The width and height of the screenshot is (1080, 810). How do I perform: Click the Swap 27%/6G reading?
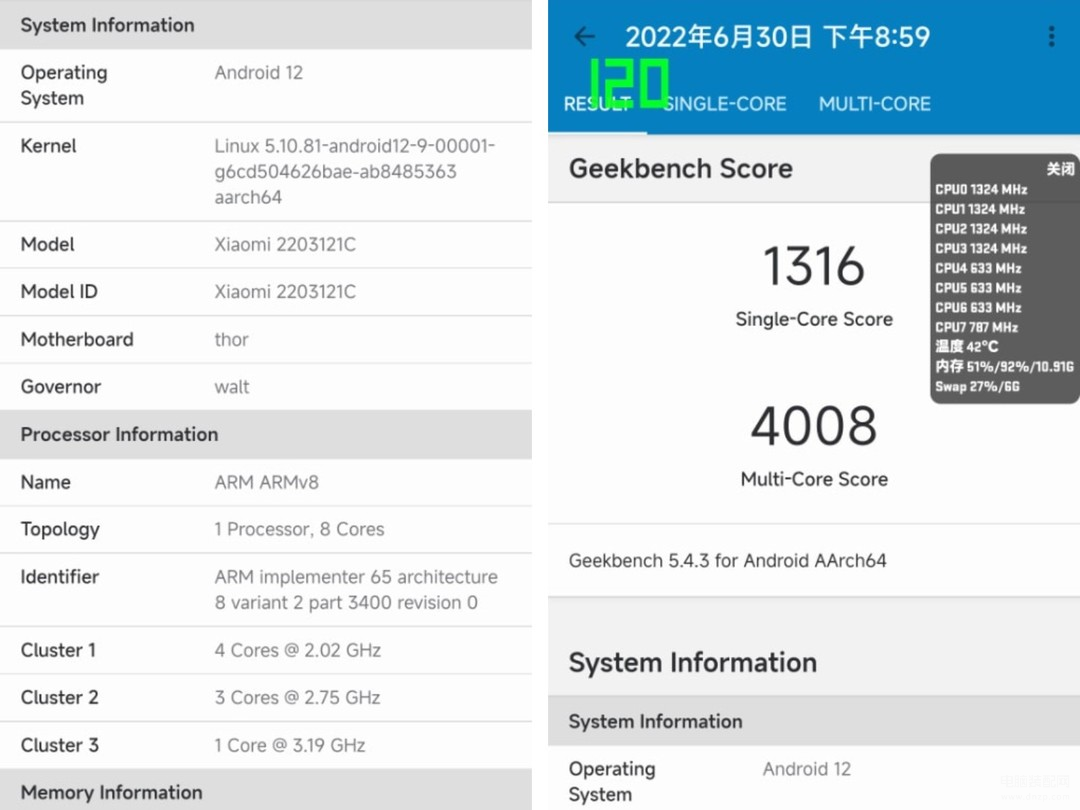click(x=977, y=386)
